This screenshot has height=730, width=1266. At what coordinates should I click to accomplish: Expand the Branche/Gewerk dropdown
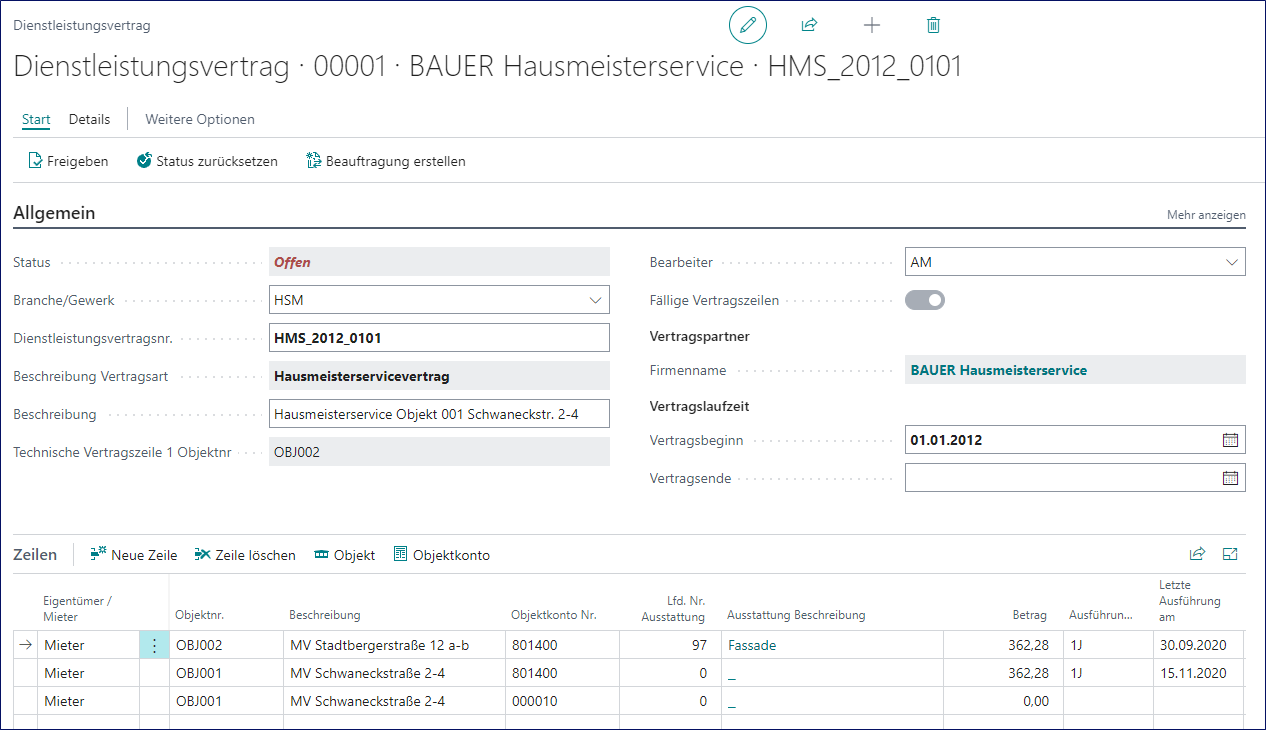click(x=595, y=300)
